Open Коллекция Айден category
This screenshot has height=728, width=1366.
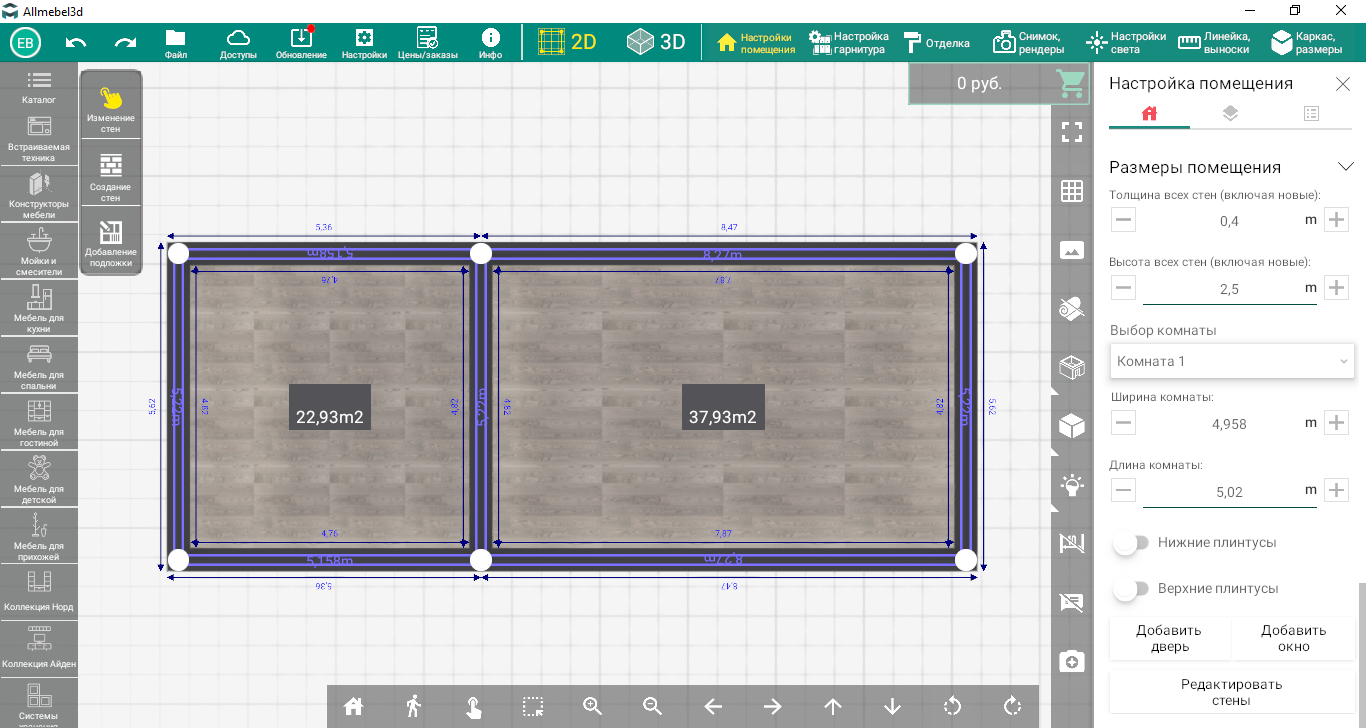[39, 649]
